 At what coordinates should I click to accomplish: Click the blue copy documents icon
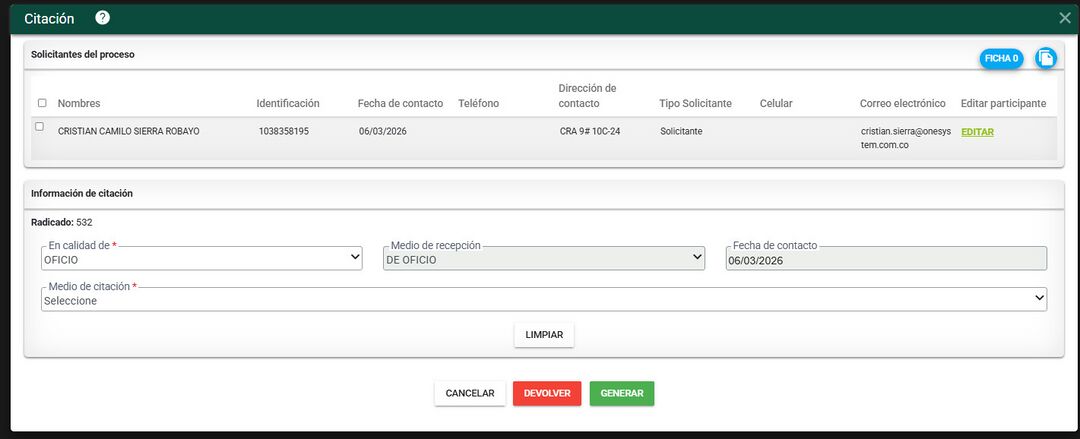(1045, 58)
